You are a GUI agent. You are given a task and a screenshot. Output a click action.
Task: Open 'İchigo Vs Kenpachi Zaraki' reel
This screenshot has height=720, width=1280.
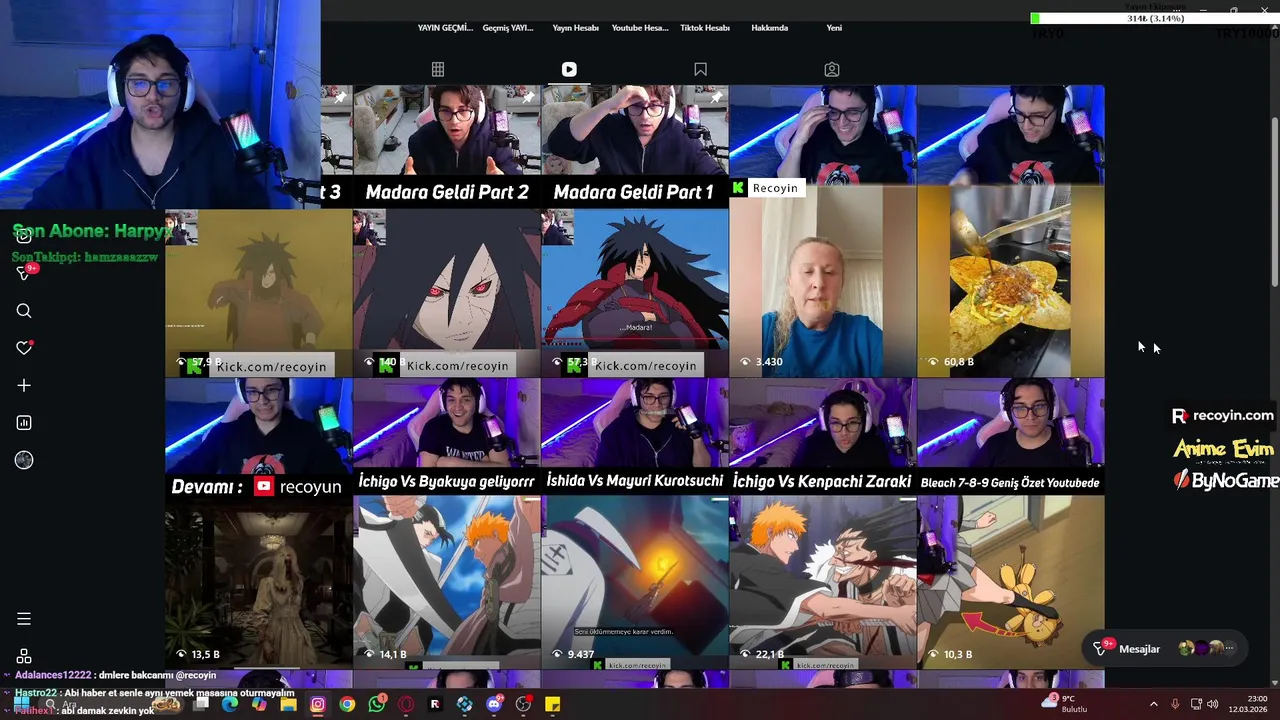[822, 524]
